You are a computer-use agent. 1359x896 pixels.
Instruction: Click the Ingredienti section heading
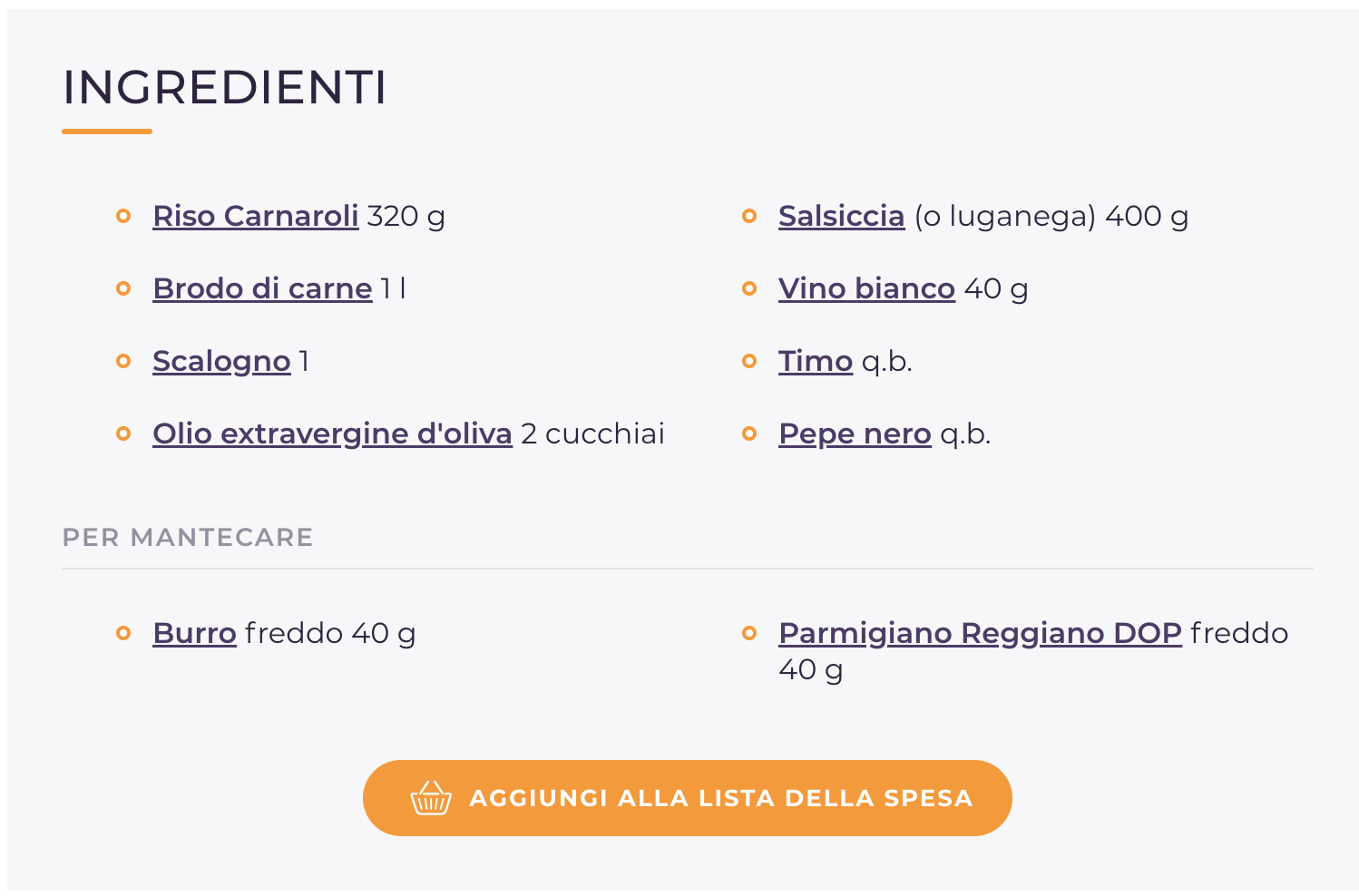[224, 88]
